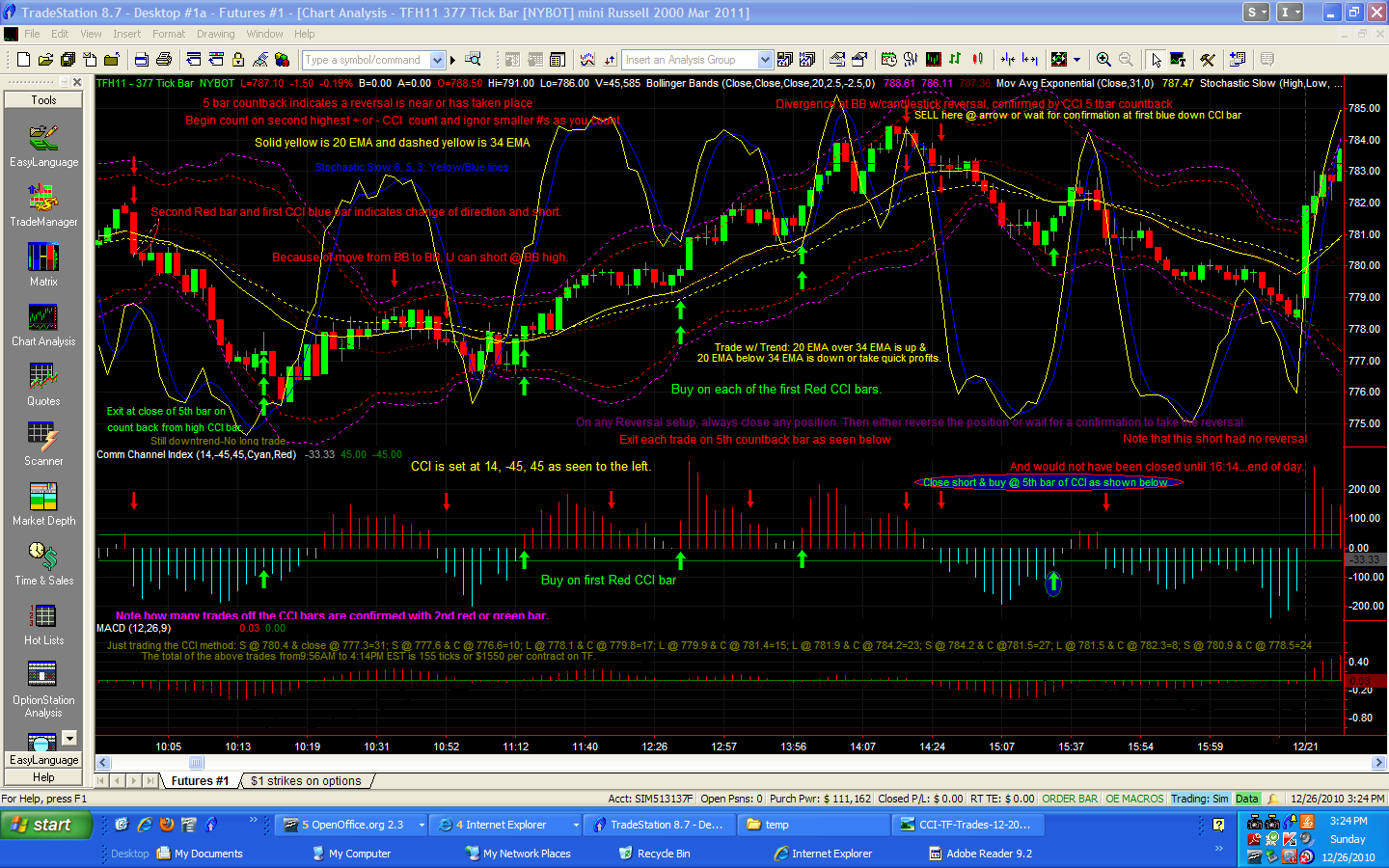The height and width of the screenshot is (868, 1389).
Task: Switch to $1 strikes on options tab
Action: point(306,781)
